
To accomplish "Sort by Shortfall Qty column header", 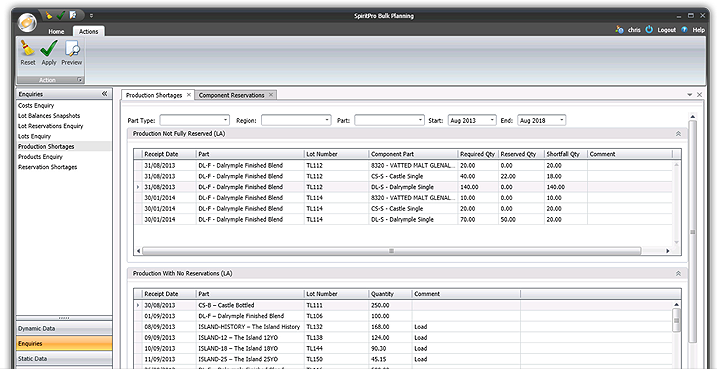I will (566, 154).
